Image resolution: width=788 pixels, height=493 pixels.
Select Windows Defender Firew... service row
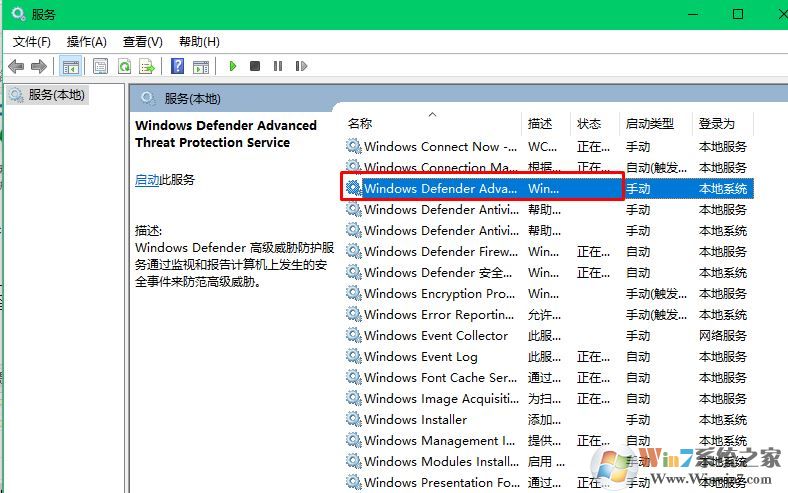tap(549, 251)
